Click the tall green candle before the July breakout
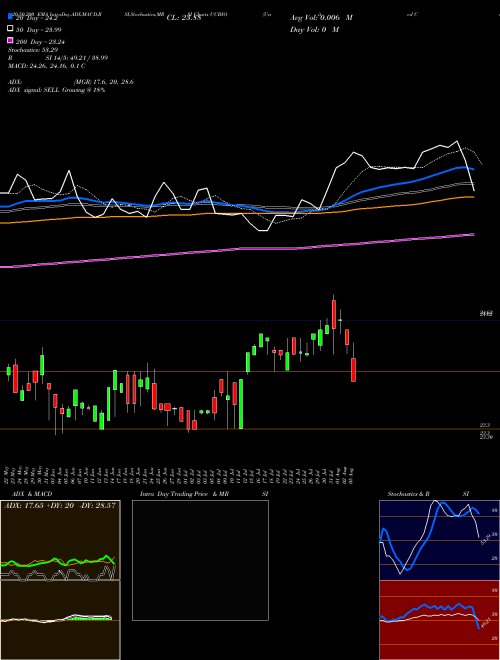Screen dimensions: 500x660 241,404
